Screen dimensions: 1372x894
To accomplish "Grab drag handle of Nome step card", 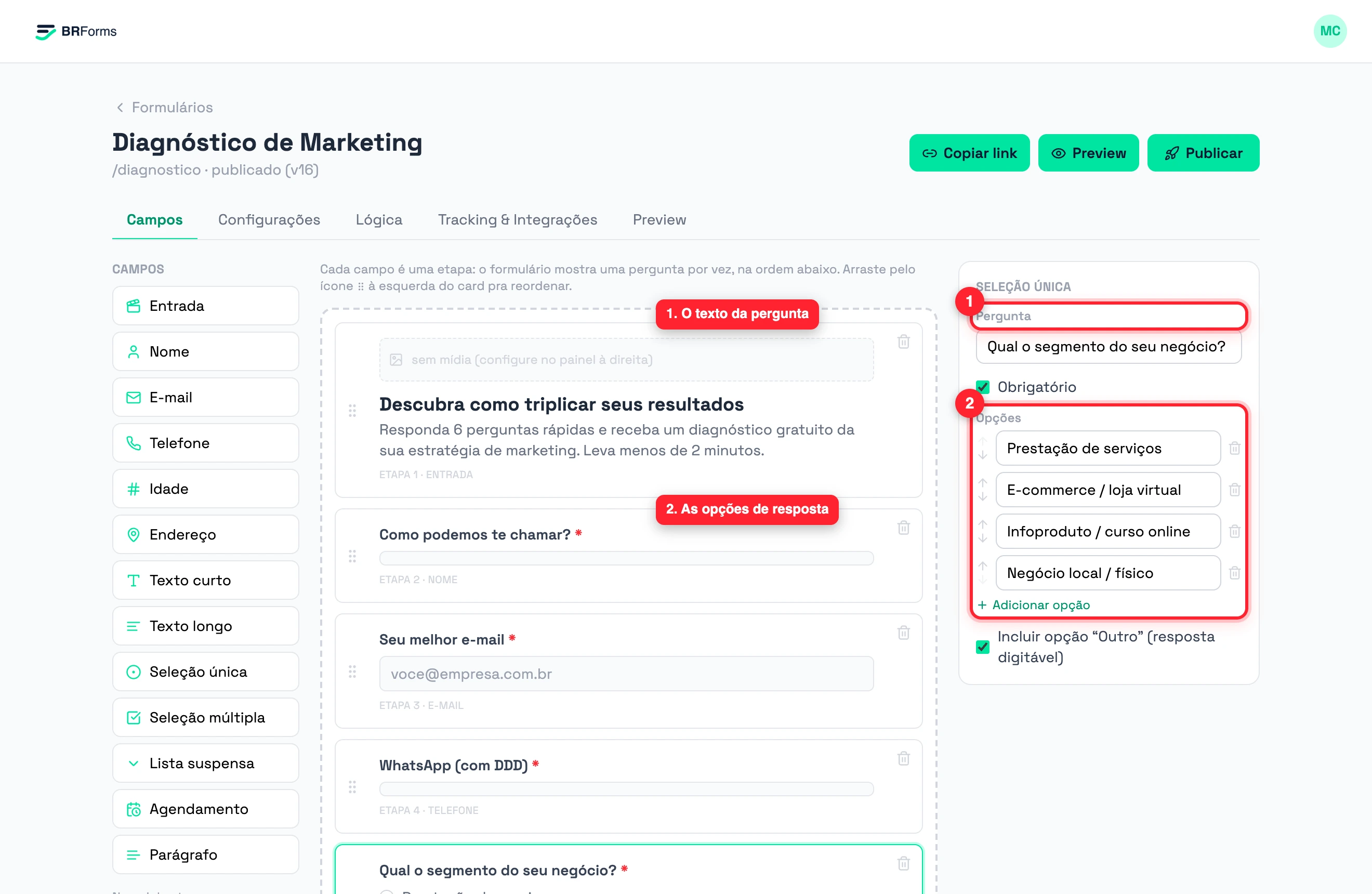I will click(x=352, y=556).
